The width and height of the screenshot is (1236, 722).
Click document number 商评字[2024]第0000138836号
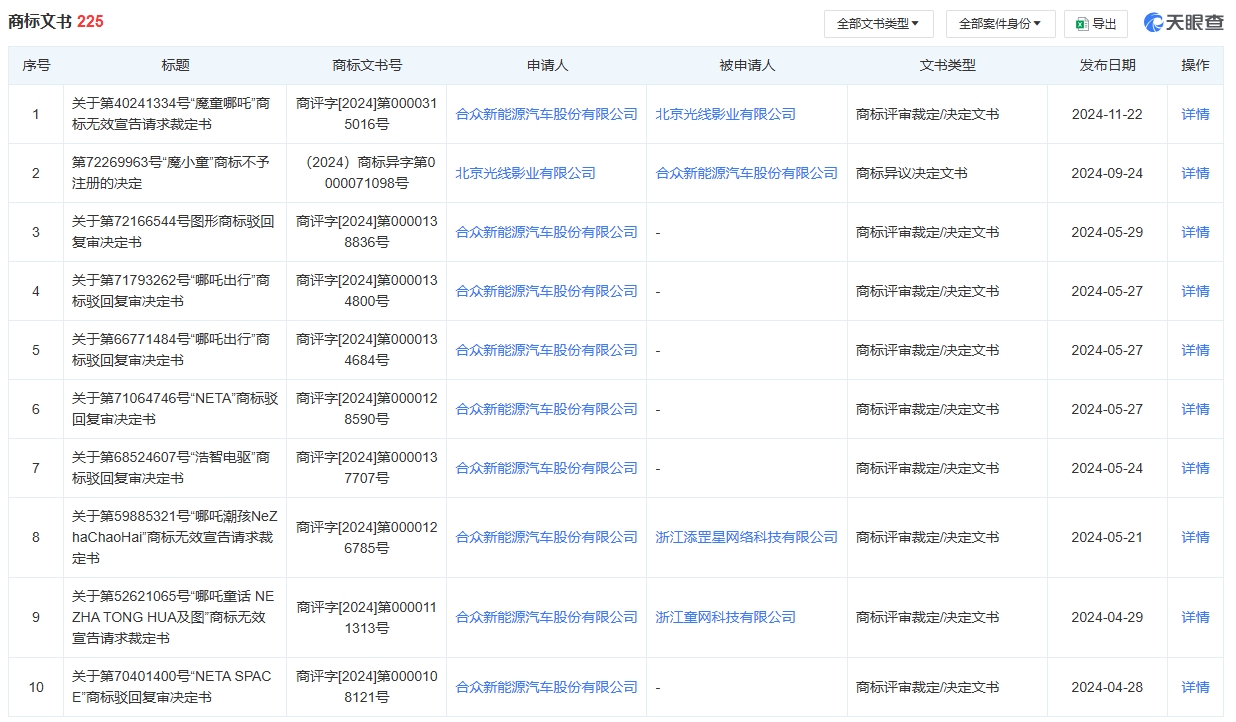point(367,232)
